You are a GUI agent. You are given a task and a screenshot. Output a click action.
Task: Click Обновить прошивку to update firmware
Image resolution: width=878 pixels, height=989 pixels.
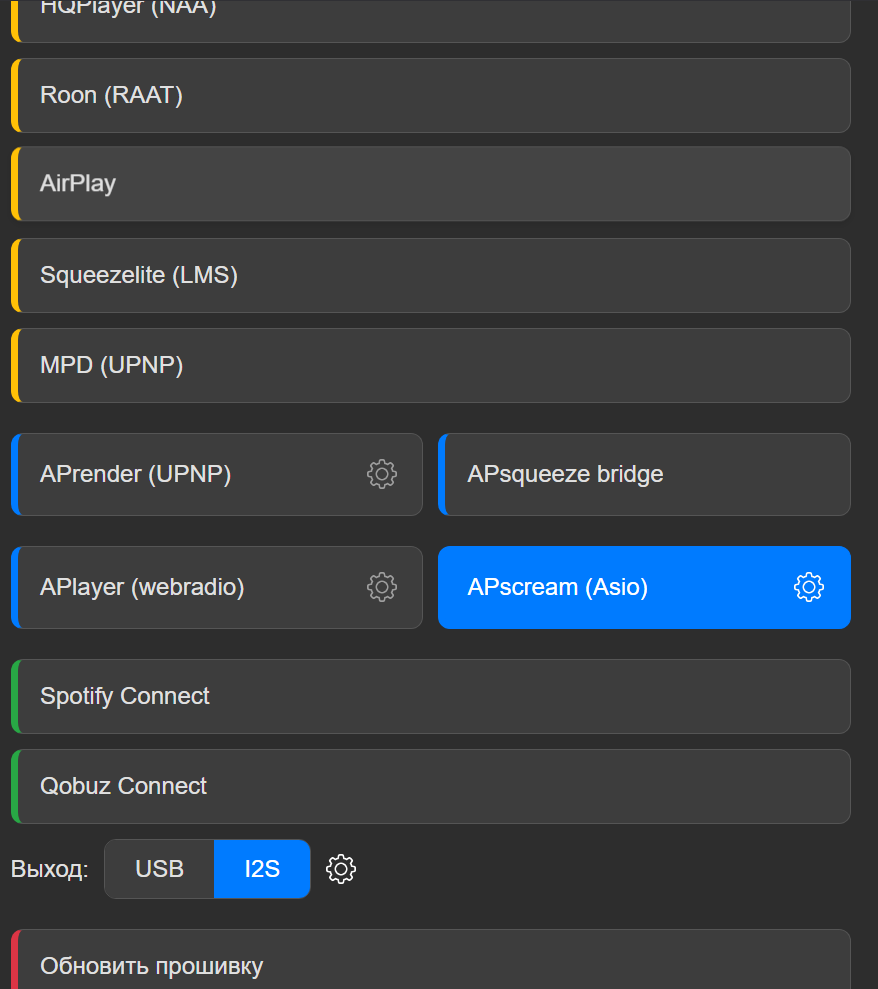[430, 966]
